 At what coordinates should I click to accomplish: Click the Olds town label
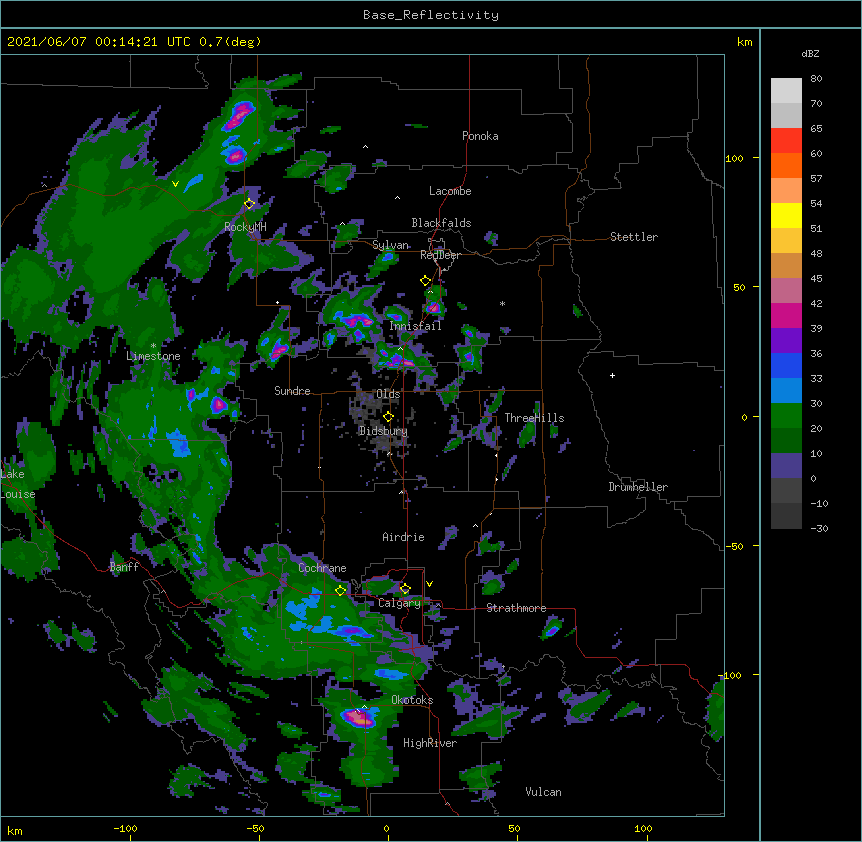[388, 394]
